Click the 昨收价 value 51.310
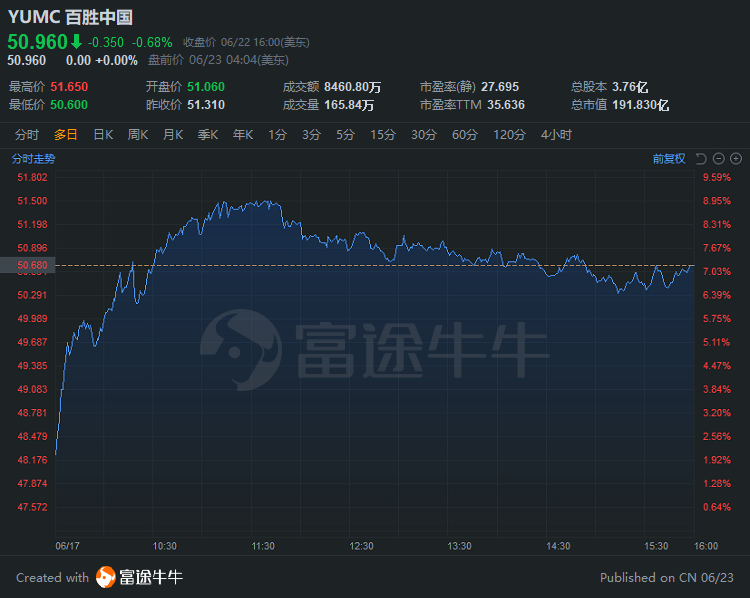Image resolution: width=750 pixels, height=598 pixels. (206, 105)
